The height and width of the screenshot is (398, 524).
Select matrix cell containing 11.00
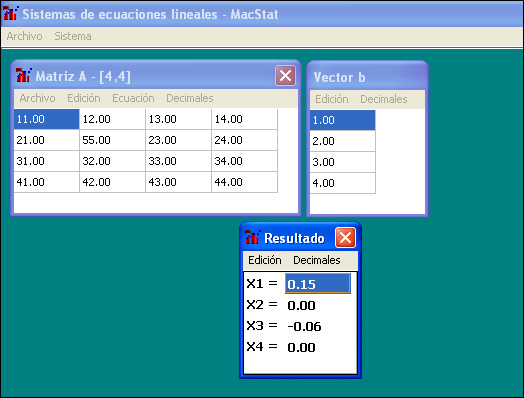pyautogui.click(x=46, y=119)
